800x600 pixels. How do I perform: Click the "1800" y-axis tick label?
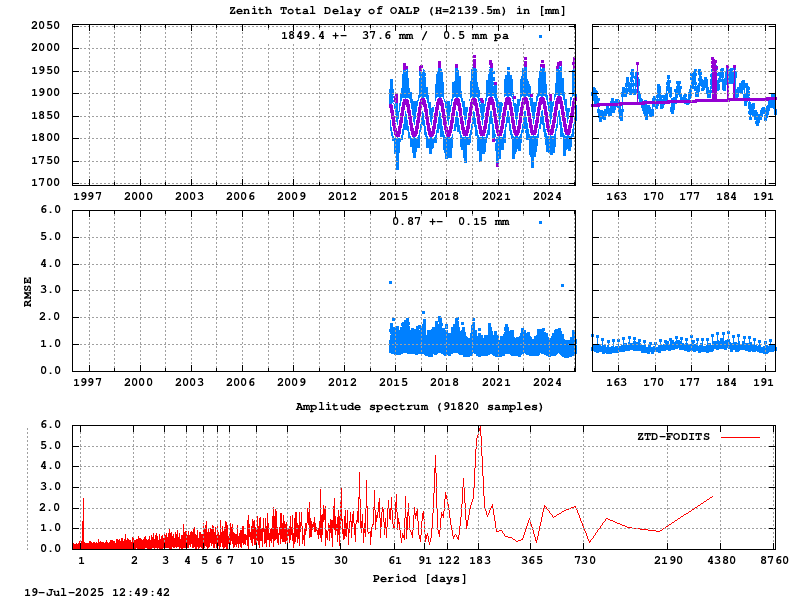tap(45, 138)
